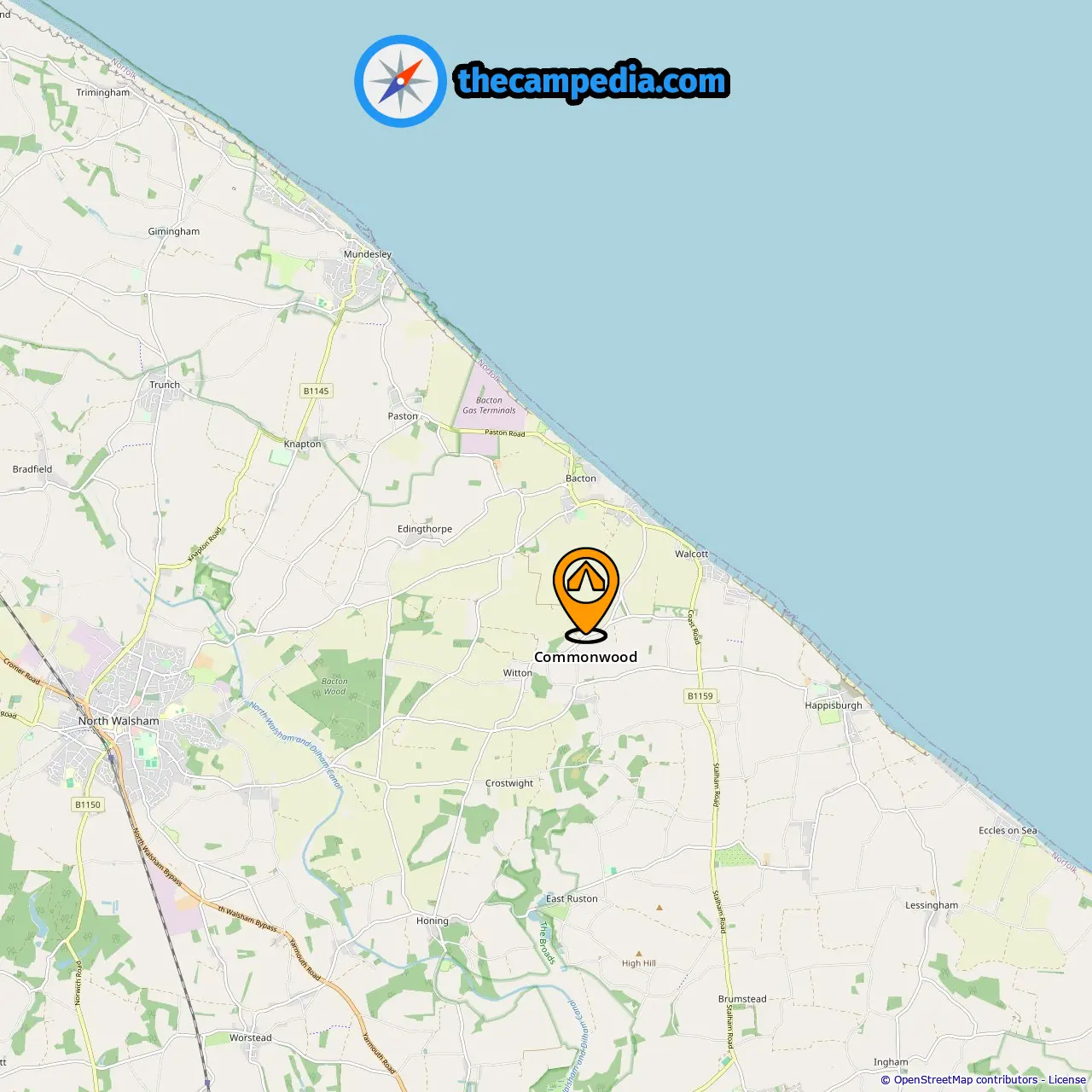
Task: Click the East Ruston label
Action: click(x=572, y=898)
